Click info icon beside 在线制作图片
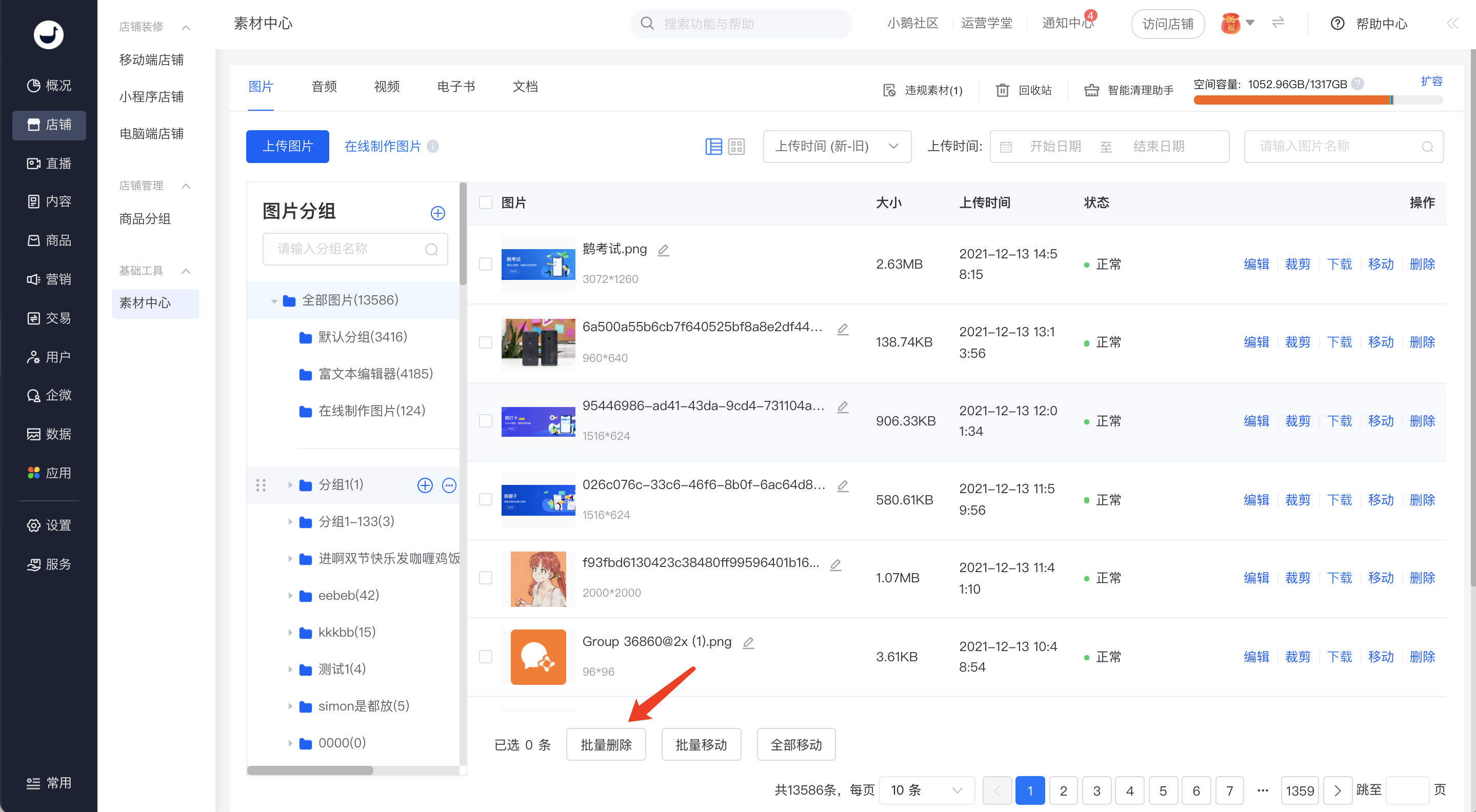1476x812 pixels. 433,146
